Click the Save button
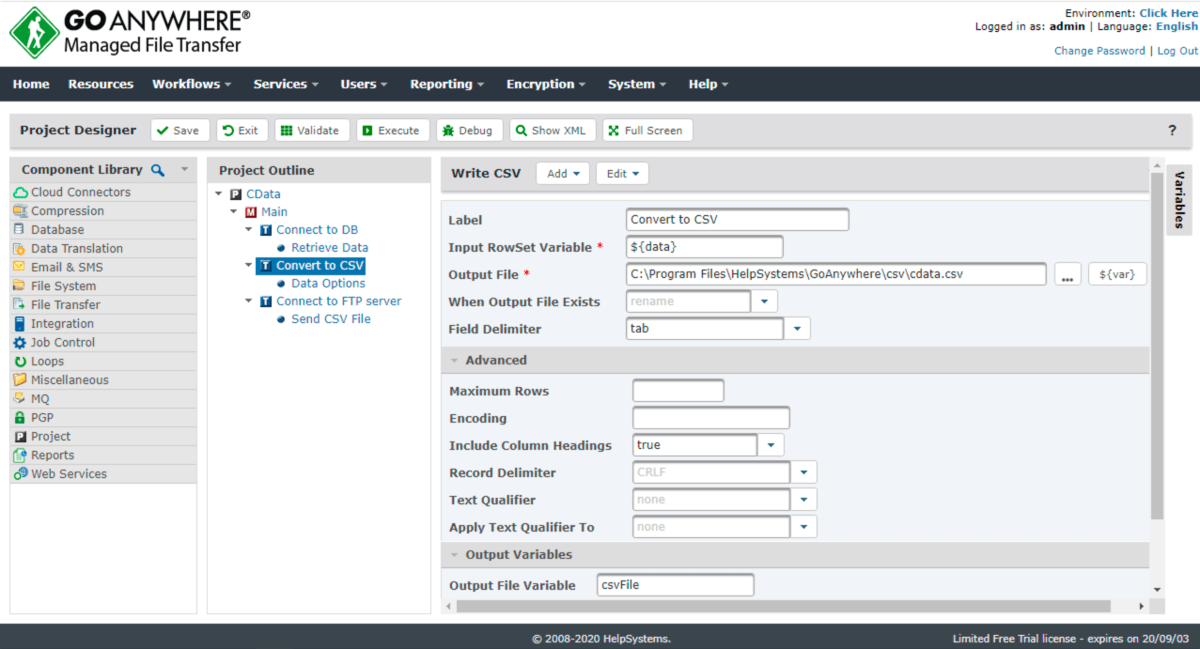 click(180, 130)
